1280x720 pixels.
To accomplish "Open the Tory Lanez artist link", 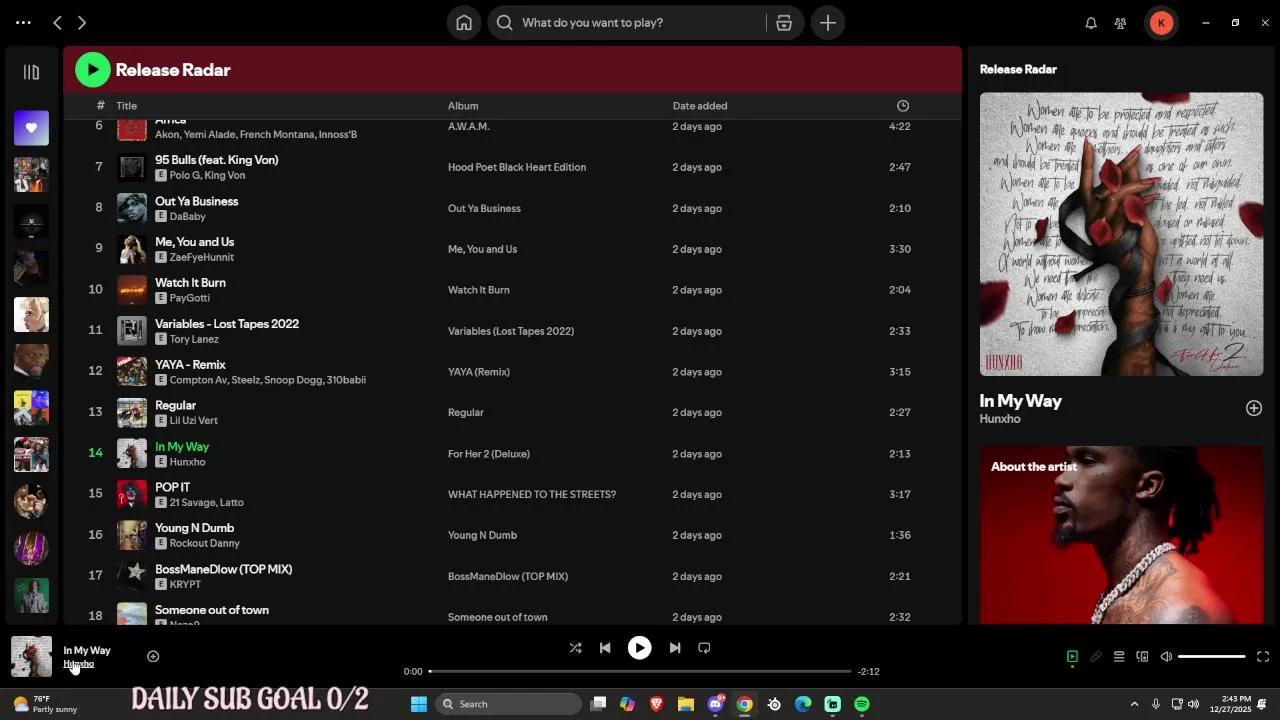I will coord(194,339).
